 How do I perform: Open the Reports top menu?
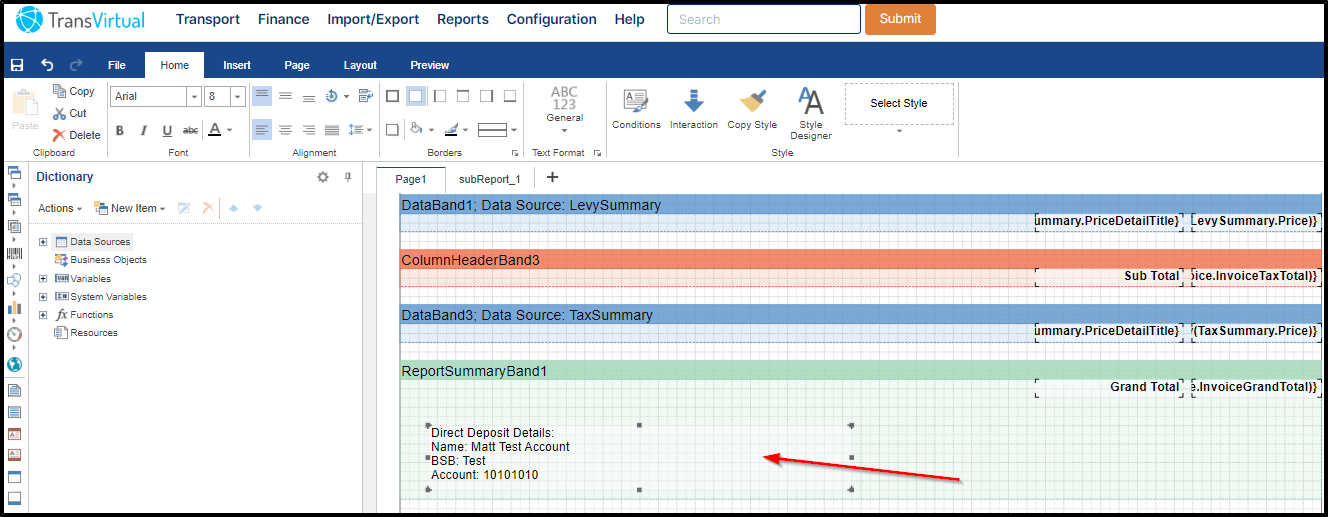(463, 19)
